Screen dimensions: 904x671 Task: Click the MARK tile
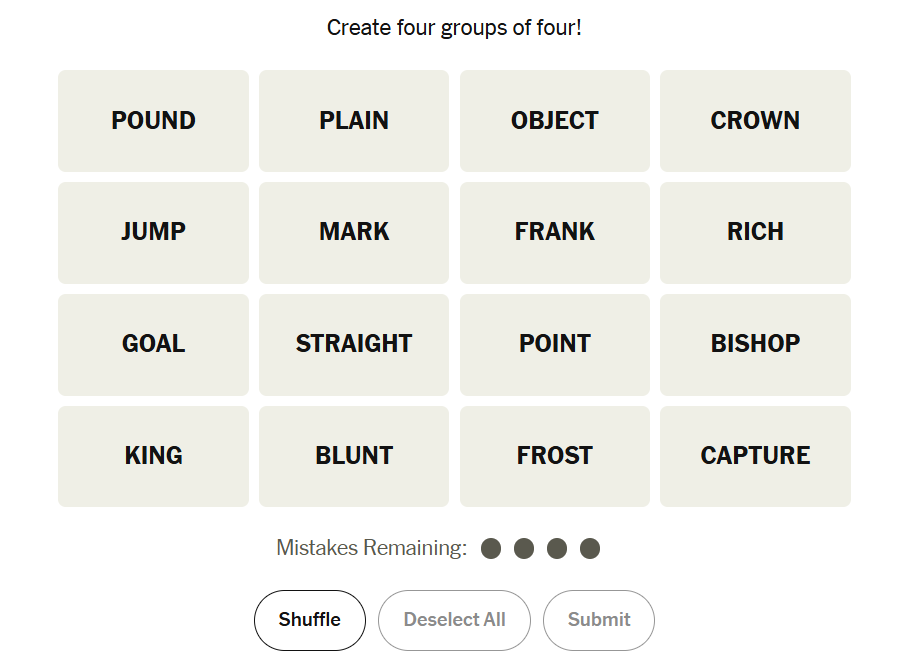tap(354, 232)
